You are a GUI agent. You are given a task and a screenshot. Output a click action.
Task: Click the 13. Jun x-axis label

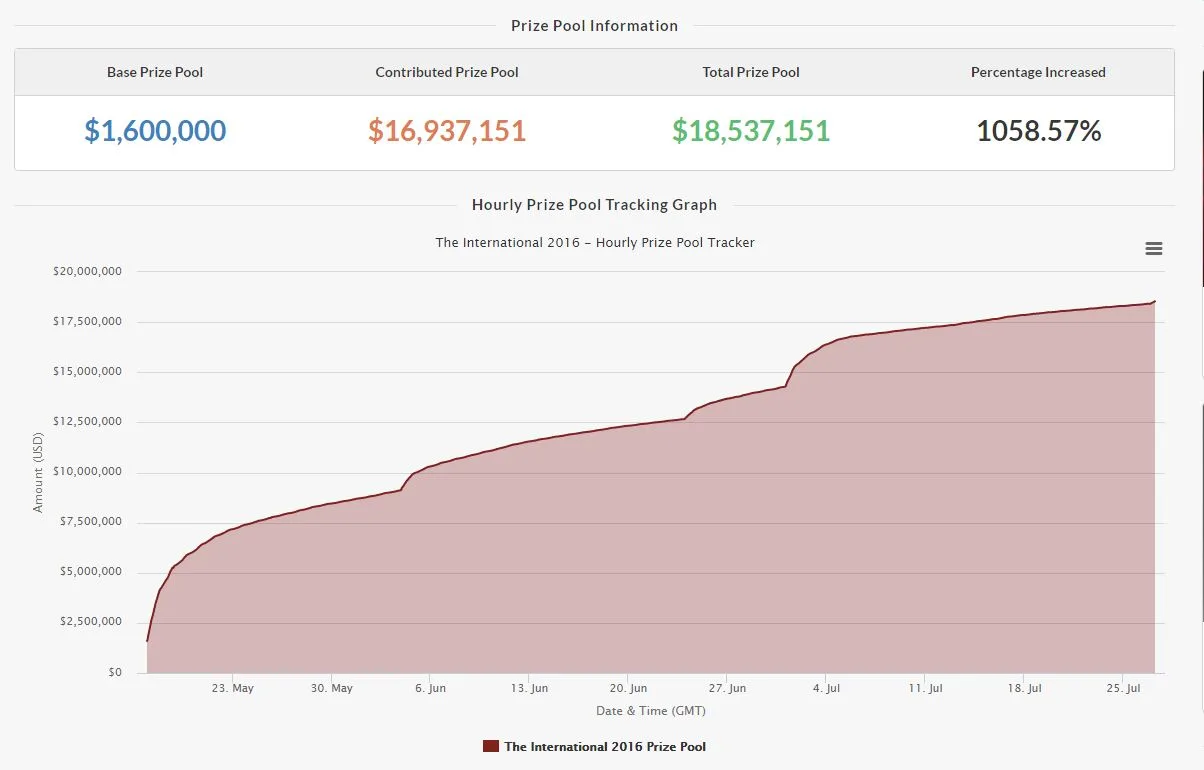(x=529, y=688)
